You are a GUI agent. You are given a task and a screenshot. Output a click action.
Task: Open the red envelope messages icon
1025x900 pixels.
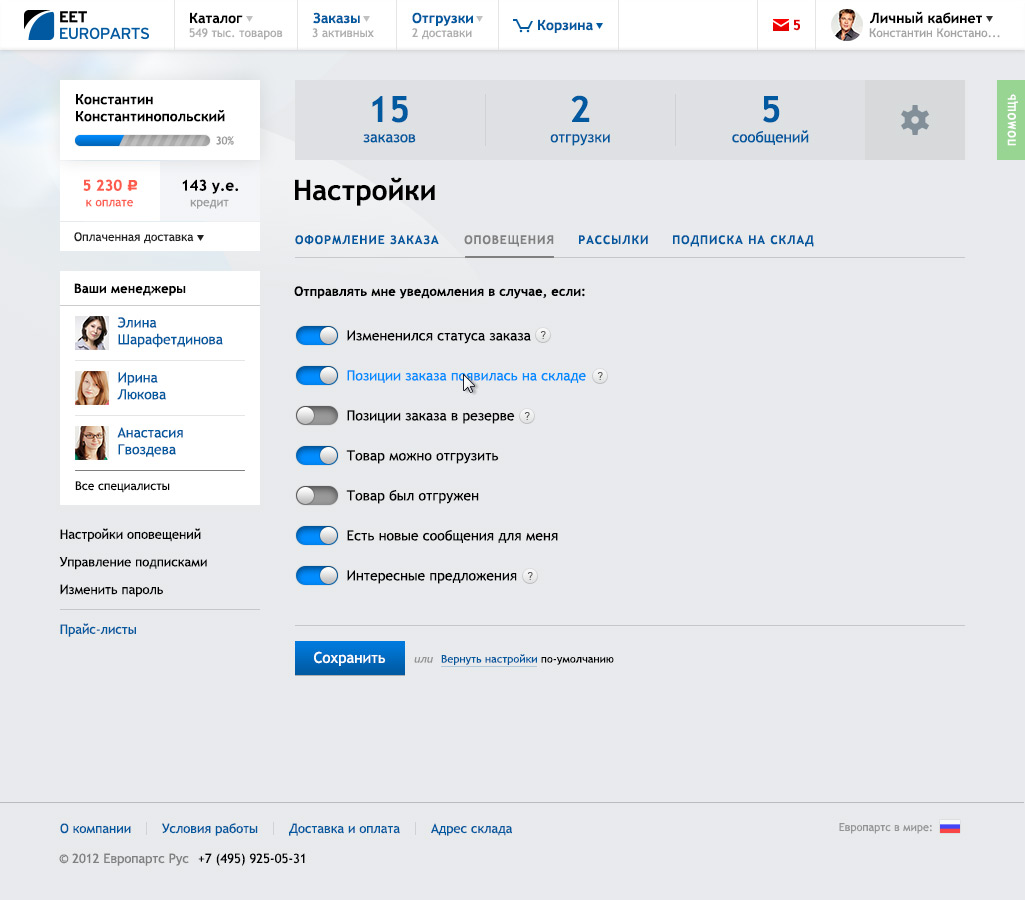[780, 26]
